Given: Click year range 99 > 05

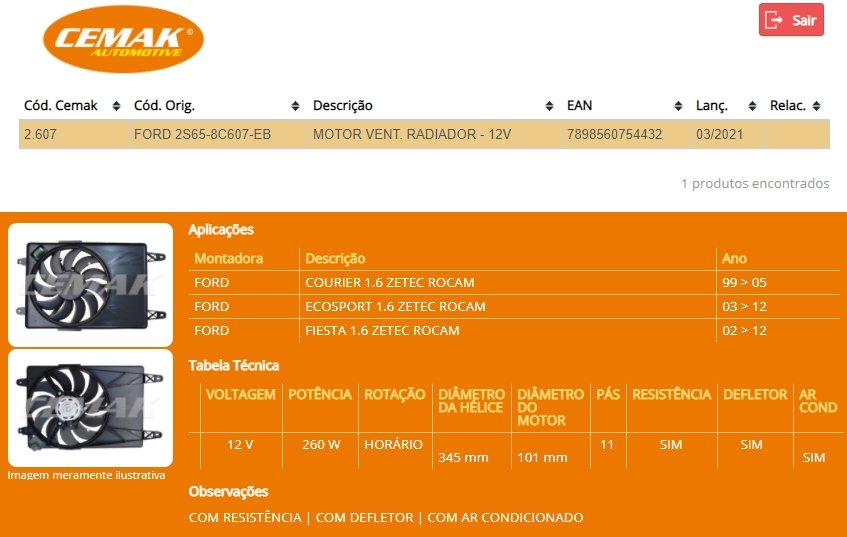Looking at the screenshot, I should tap(744, 283).
